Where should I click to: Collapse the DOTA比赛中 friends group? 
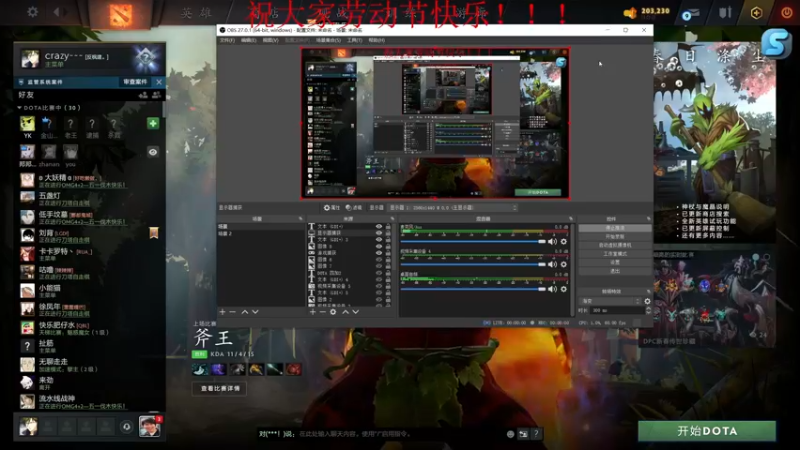point(19,108)
